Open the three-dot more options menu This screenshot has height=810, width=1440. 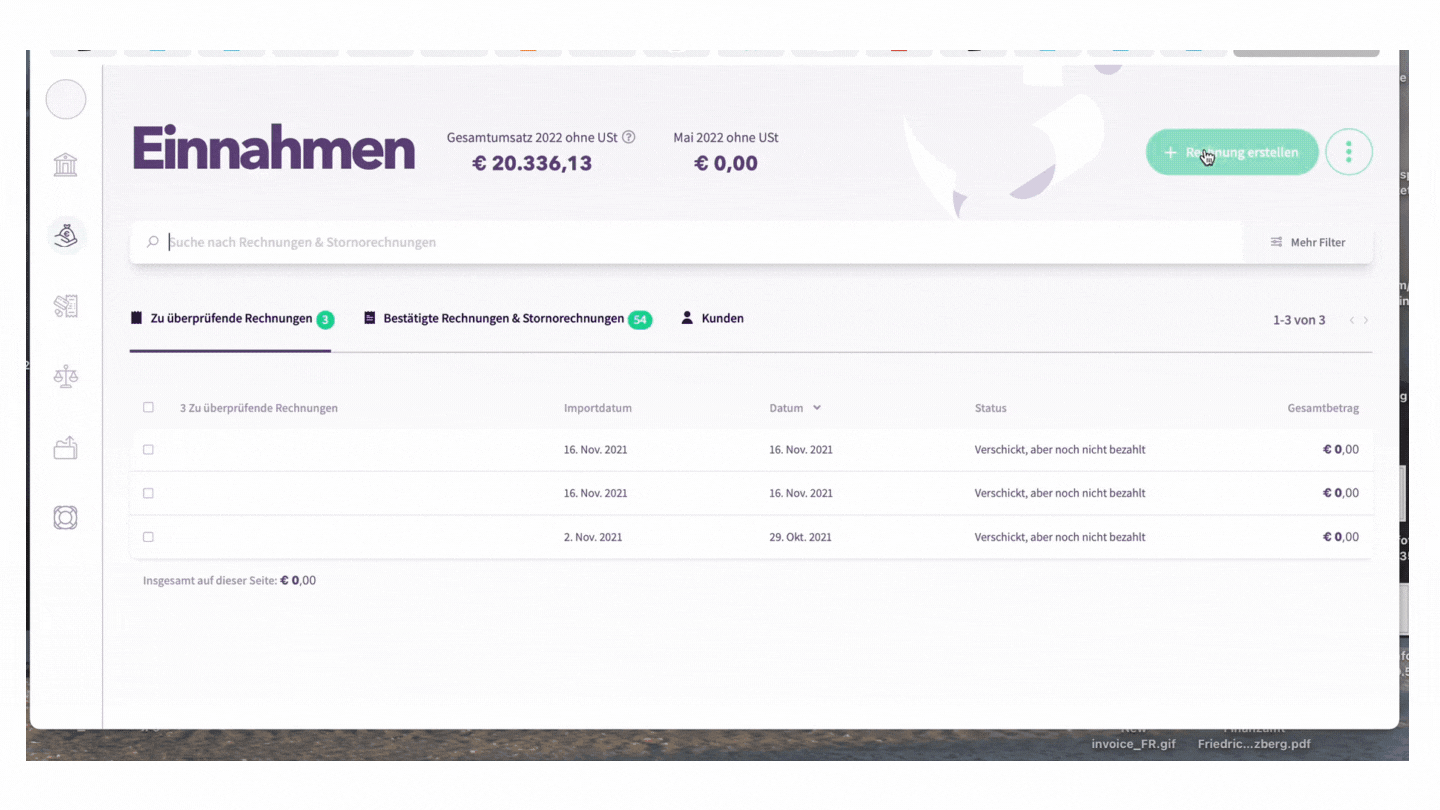coord(1348,152)
